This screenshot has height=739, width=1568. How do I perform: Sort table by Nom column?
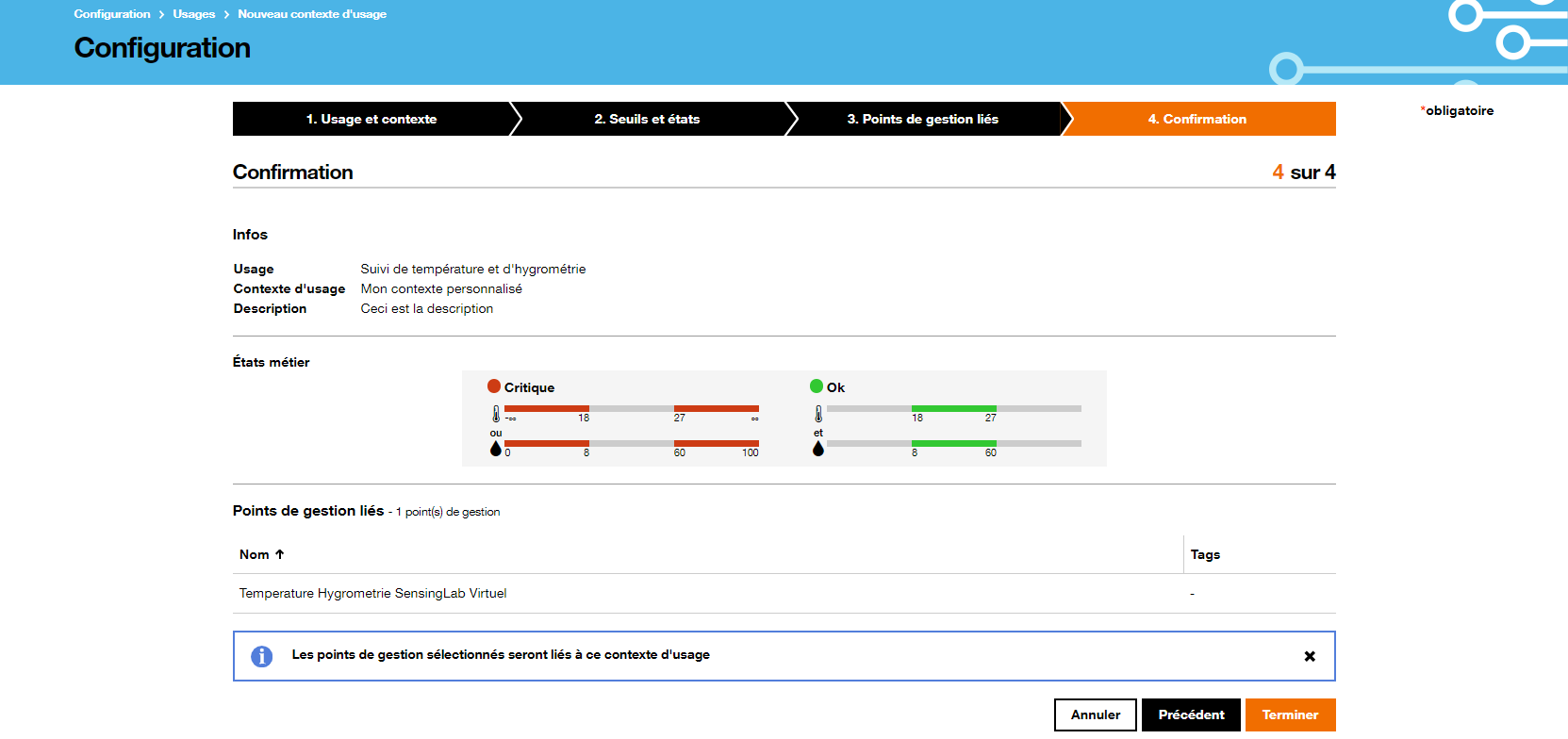click(261, 554)
